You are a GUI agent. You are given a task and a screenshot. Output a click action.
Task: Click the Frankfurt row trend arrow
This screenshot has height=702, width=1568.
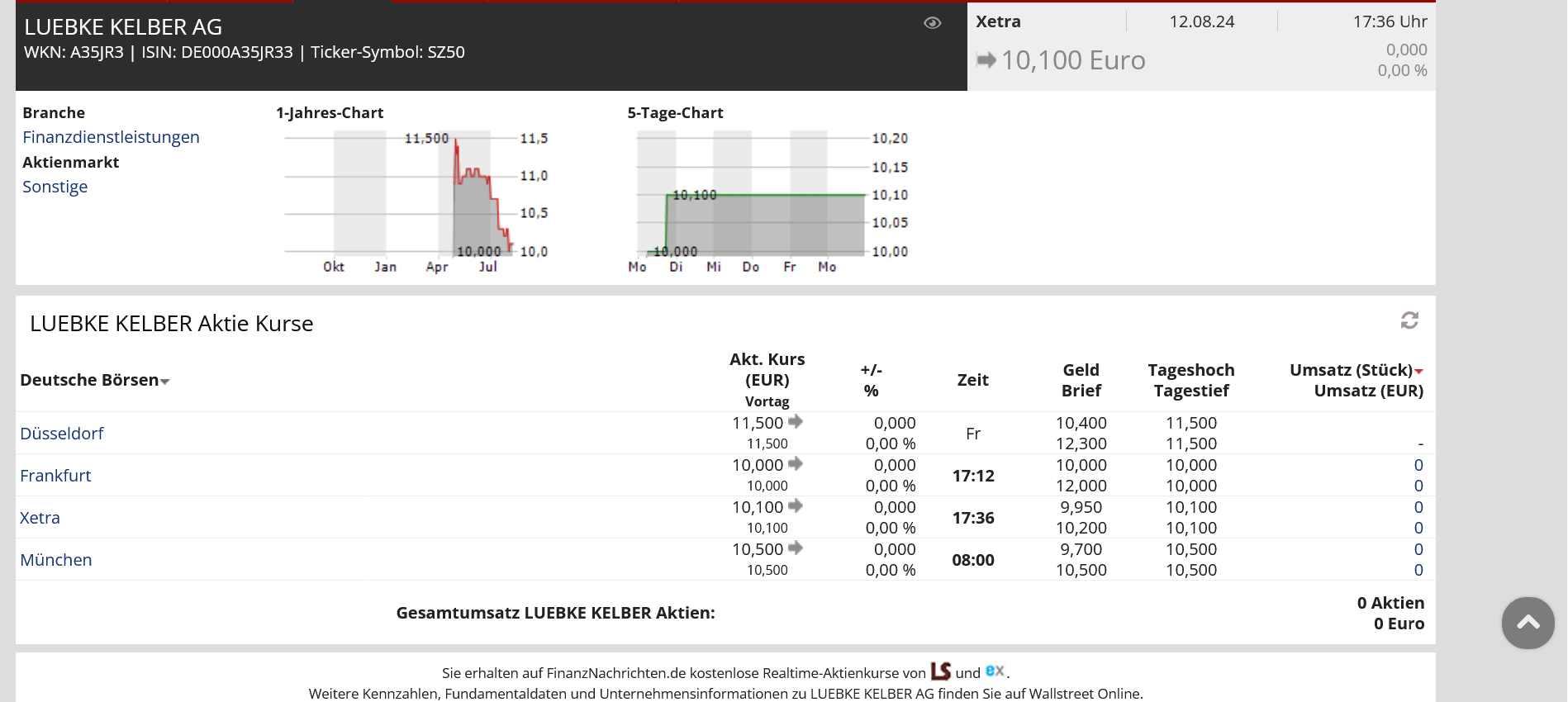pyautogui.click(x=796, y=464)
